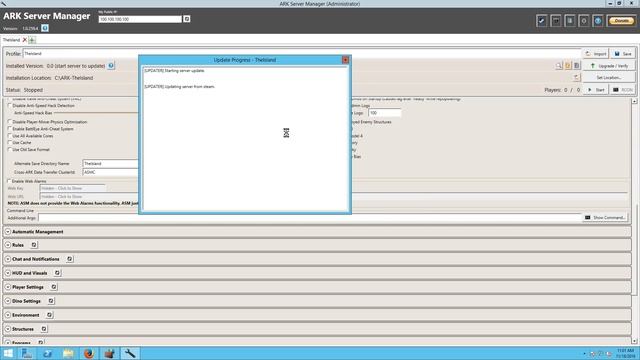Click the Steam checkmark icon in header
This screenshot has height=360, width=640.
pos(542,20)
